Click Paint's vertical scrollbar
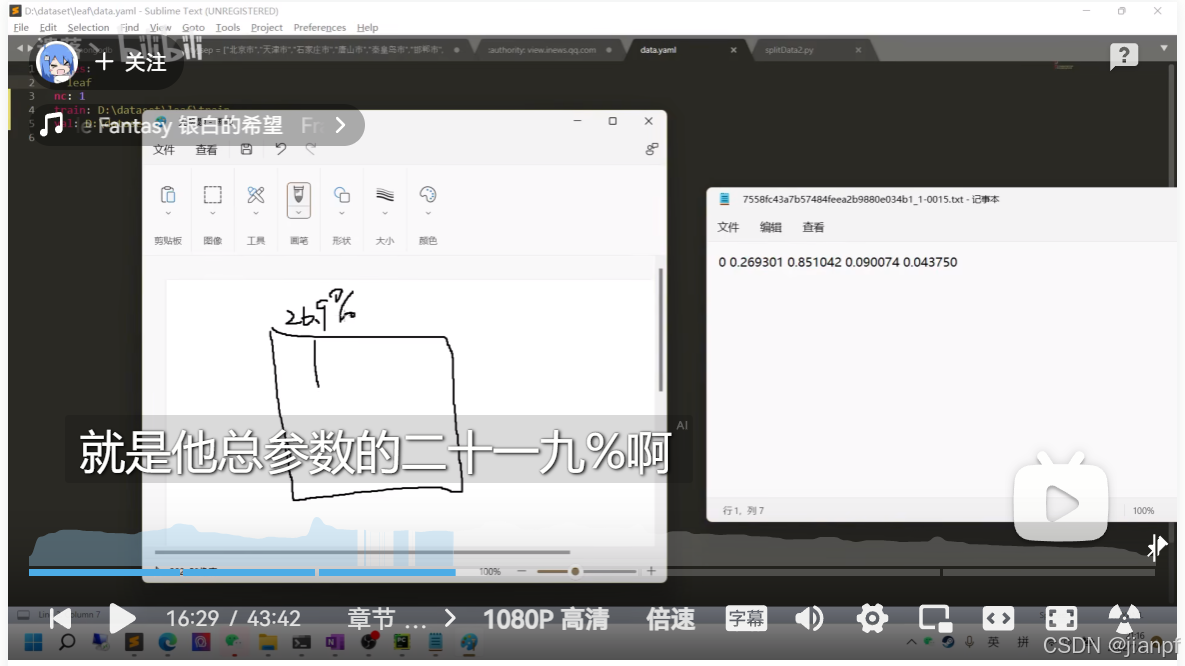Screen dimensions: 1185x666 click(661, 330)
